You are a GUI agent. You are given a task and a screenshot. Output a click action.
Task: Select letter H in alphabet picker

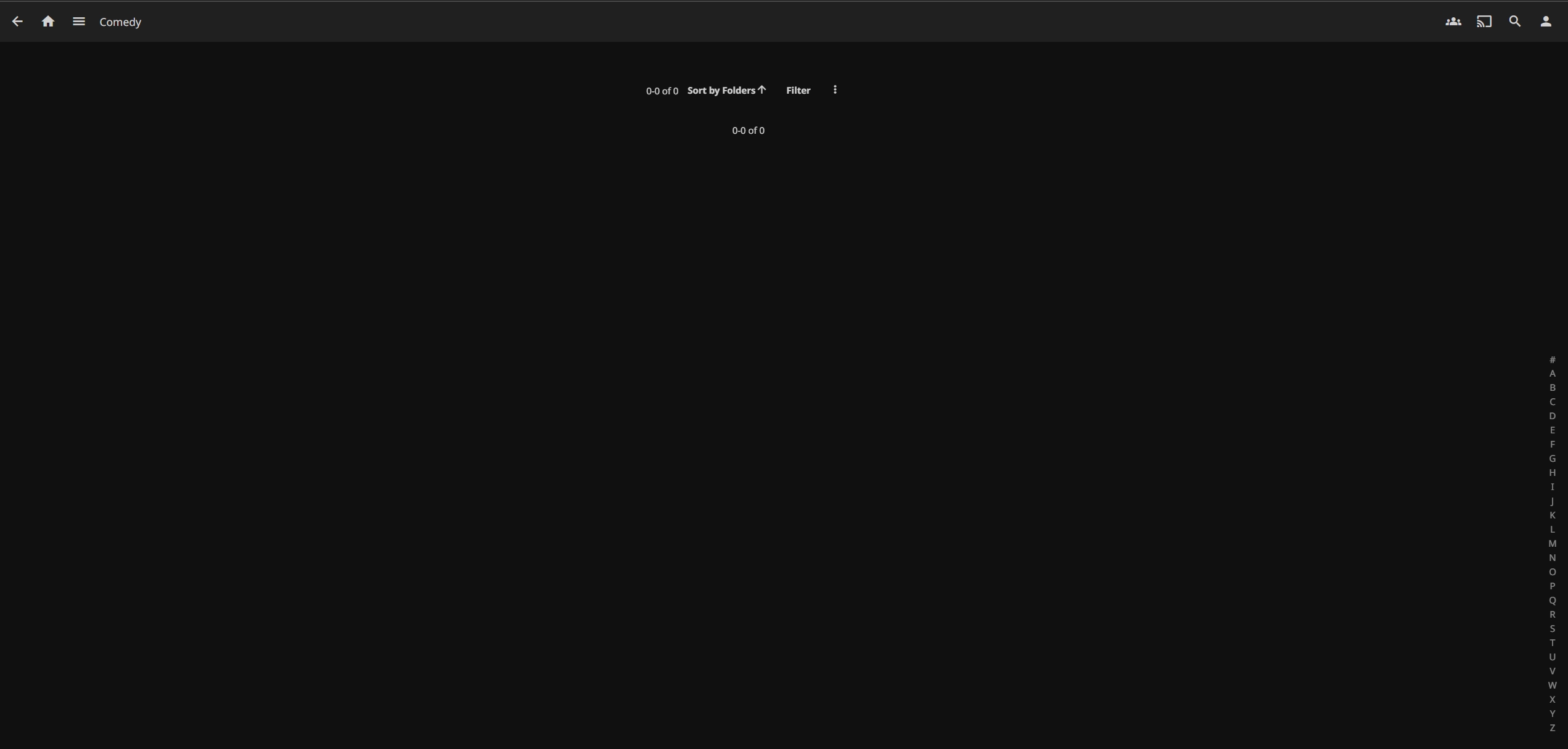(x=1552, y=473)
